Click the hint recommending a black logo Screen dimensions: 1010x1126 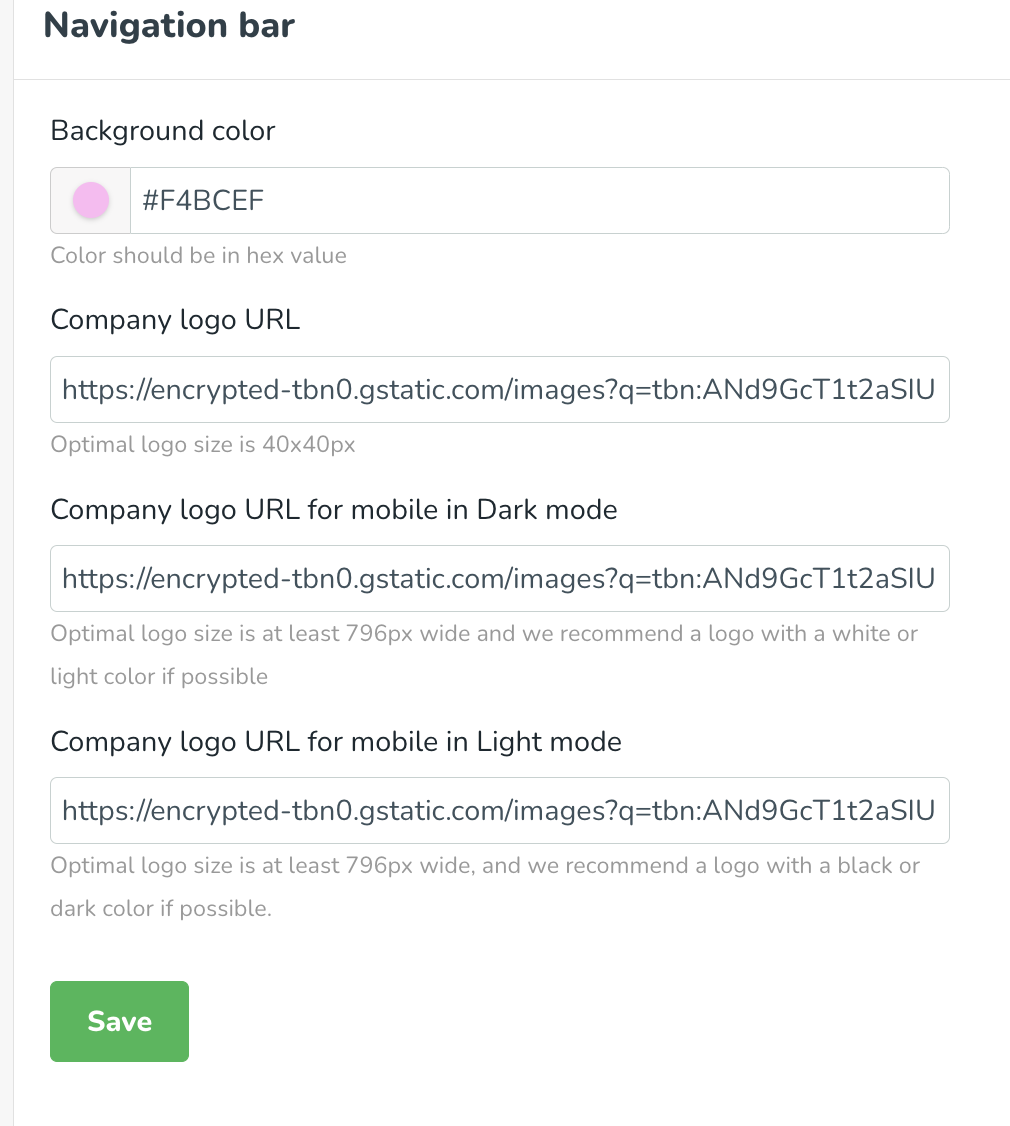(x=485, y=866)
